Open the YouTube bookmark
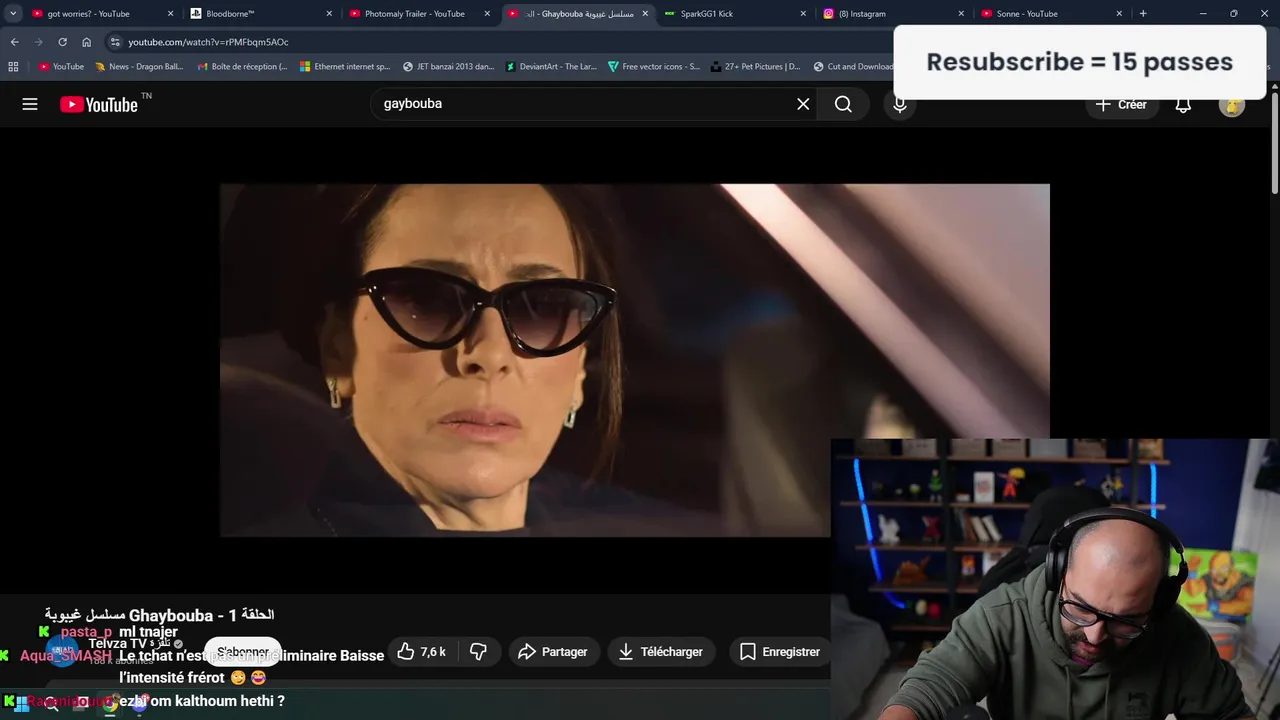The height and width of the screenshot is (720, 1280). [61, 67]
